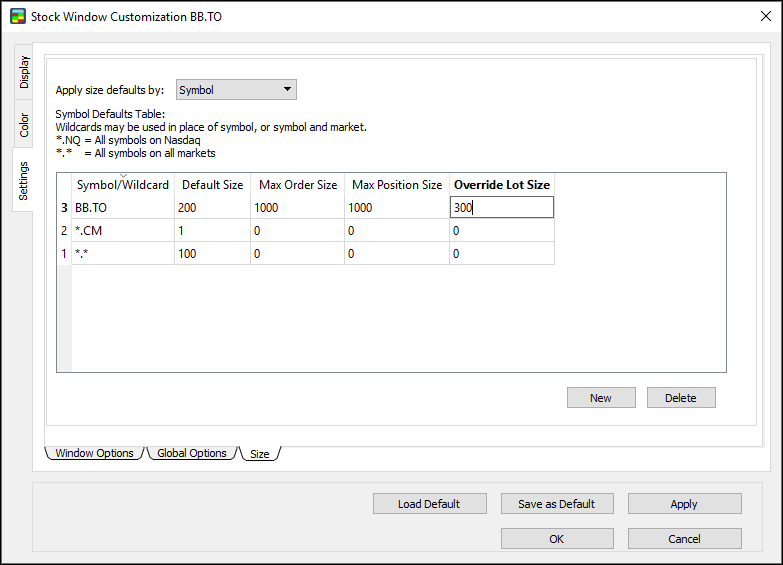
Task: Select the Size tab
Action: 260,454
